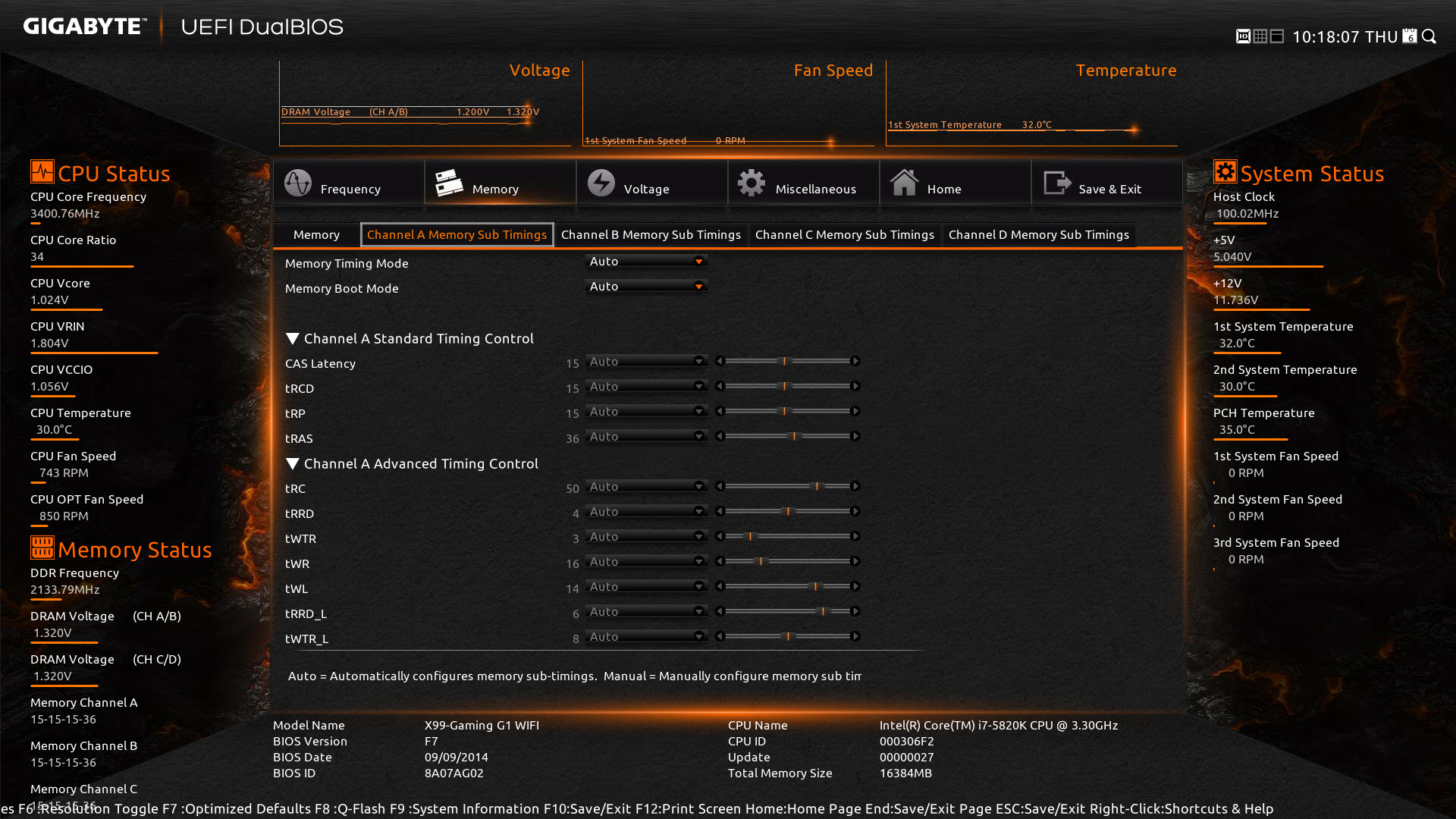Click the 'X99-Gaming G1 WIFI' model name
Screen dimensions: 1456x819
click(482, 726)
